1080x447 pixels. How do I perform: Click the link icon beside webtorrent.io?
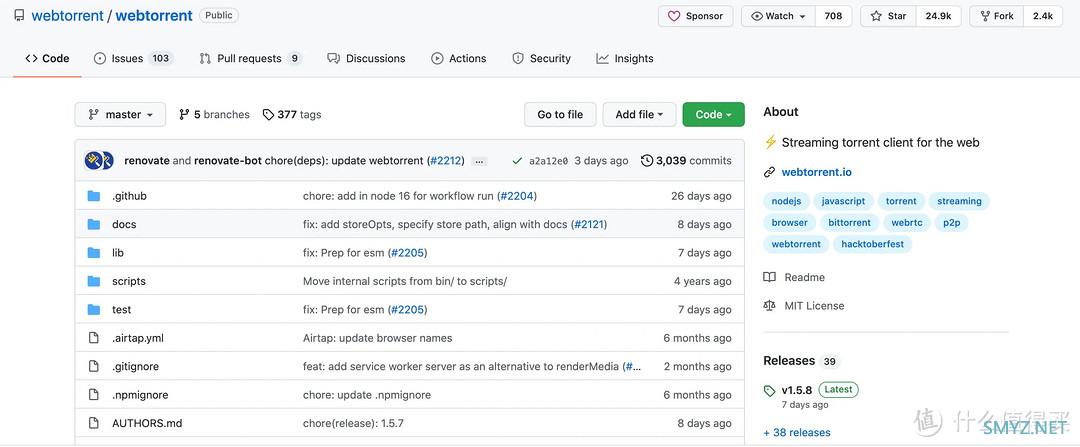click(769, 172)
